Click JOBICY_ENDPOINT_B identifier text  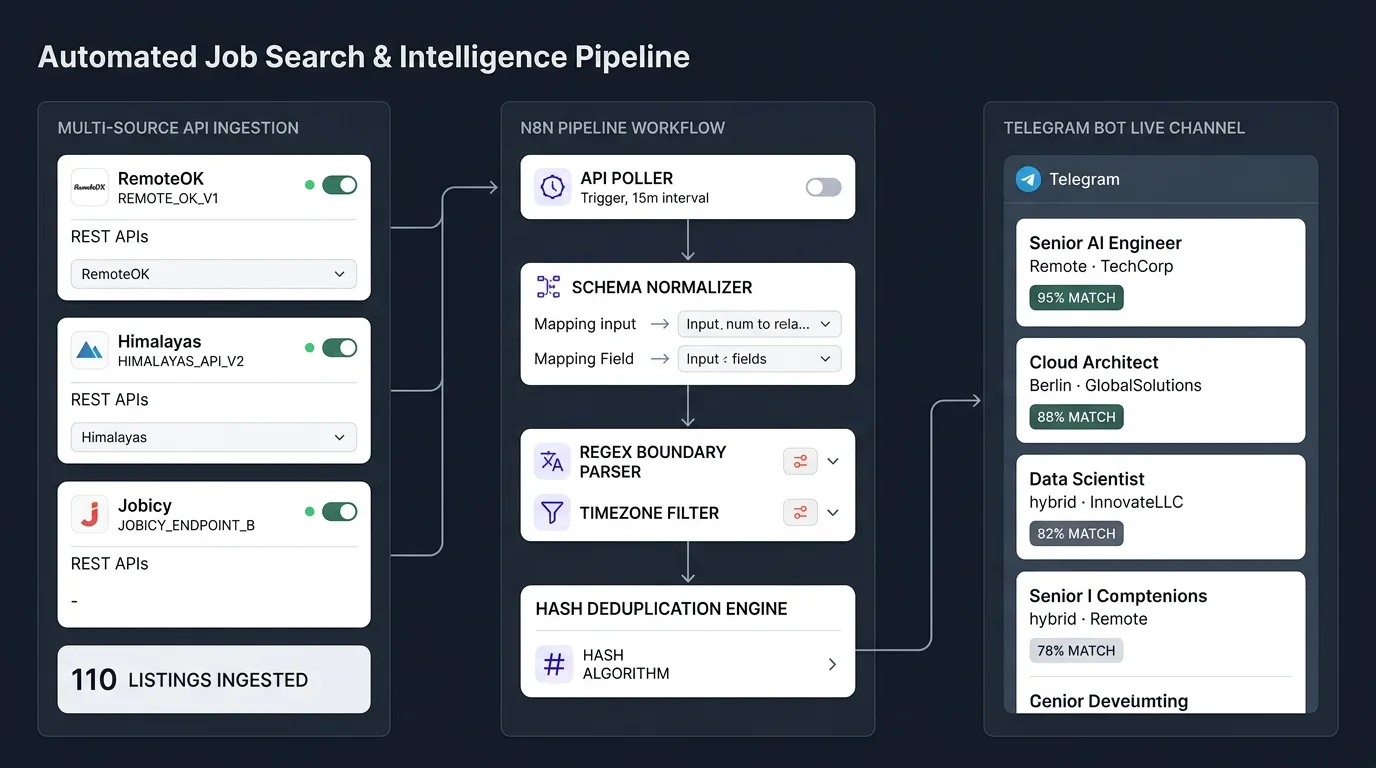[186, 526]
